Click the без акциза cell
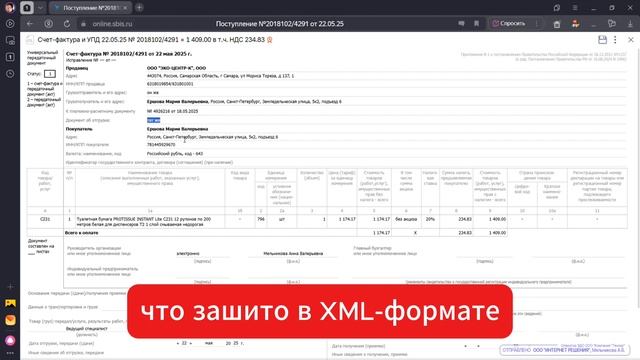Image resolution: width=640 pixels, height=360 pixels. [x=406, y=219]
